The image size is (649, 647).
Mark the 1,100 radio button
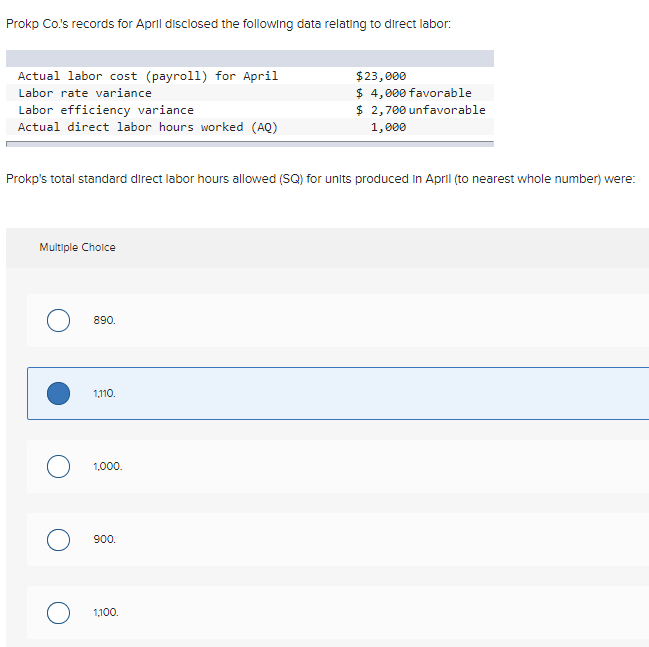(x=58, y=612)
